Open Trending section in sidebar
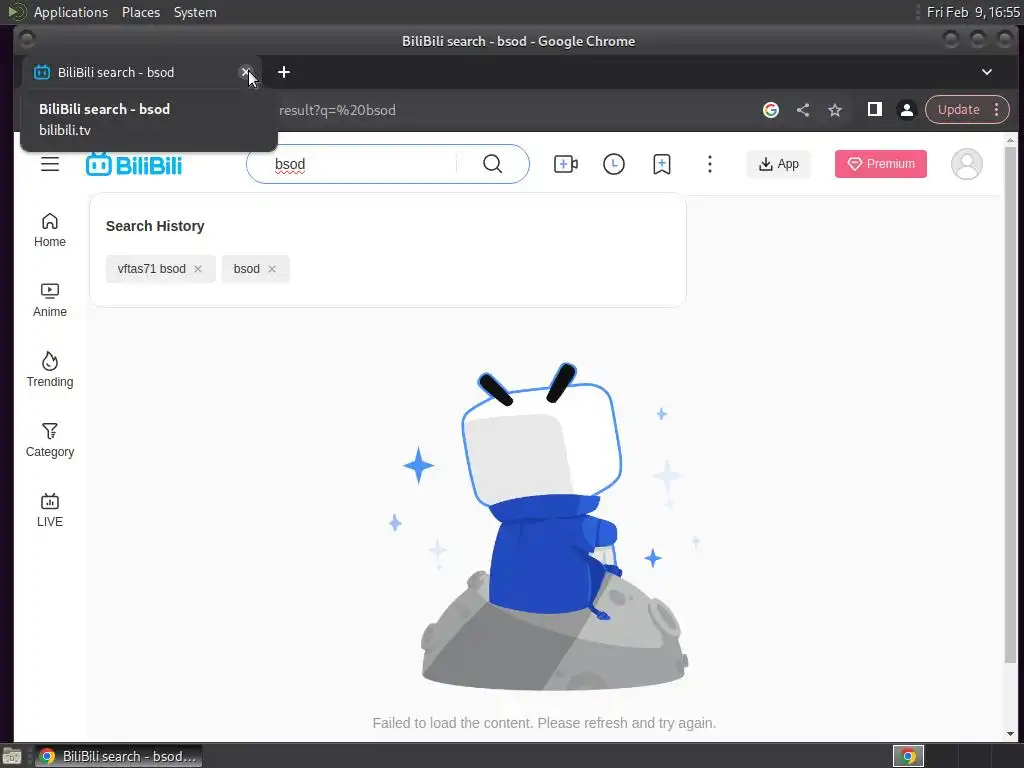Image resolution: width=1024 pixels, height=768 pixels. coord(50,370)
